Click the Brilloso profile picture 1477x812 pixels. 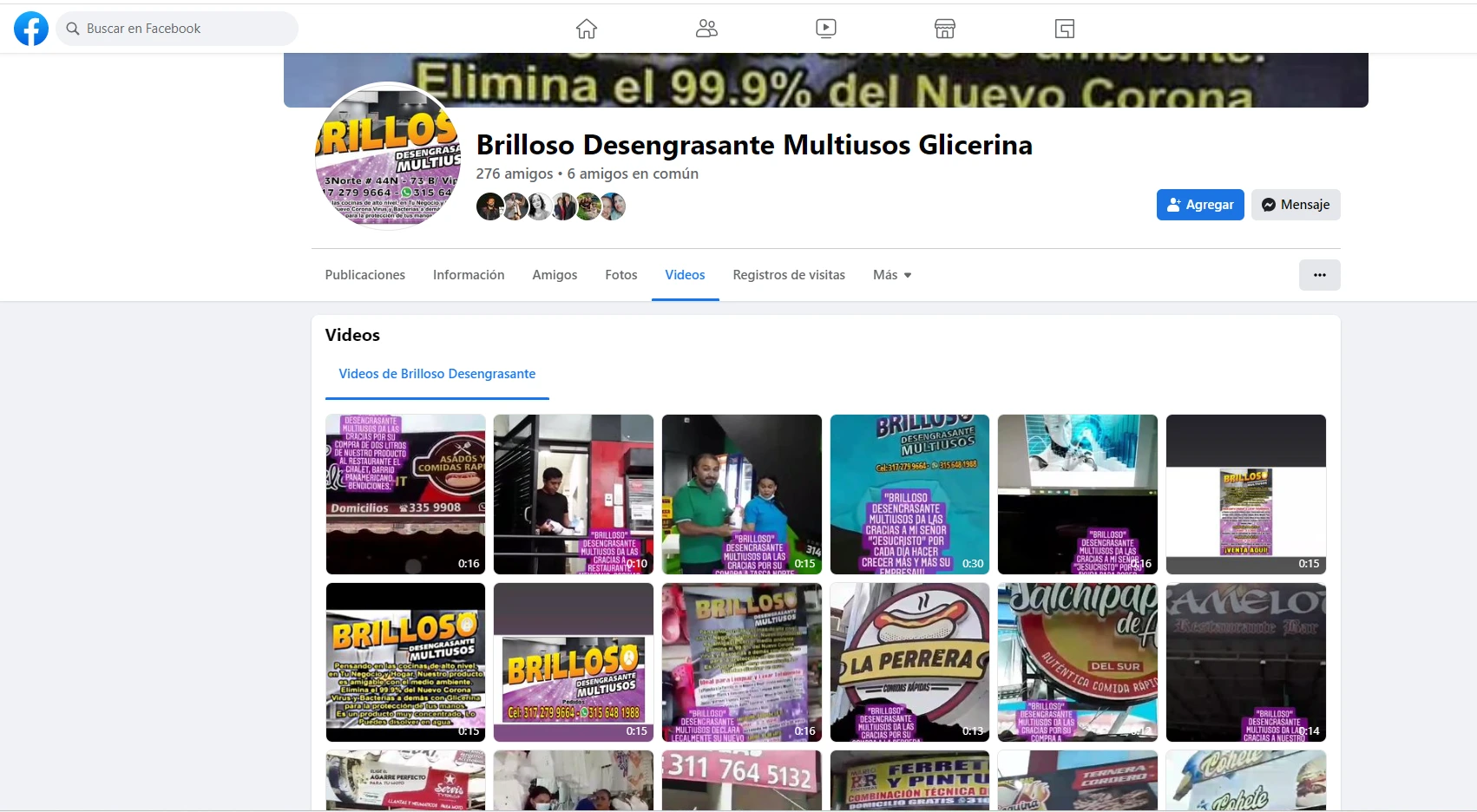click(388, 156)
